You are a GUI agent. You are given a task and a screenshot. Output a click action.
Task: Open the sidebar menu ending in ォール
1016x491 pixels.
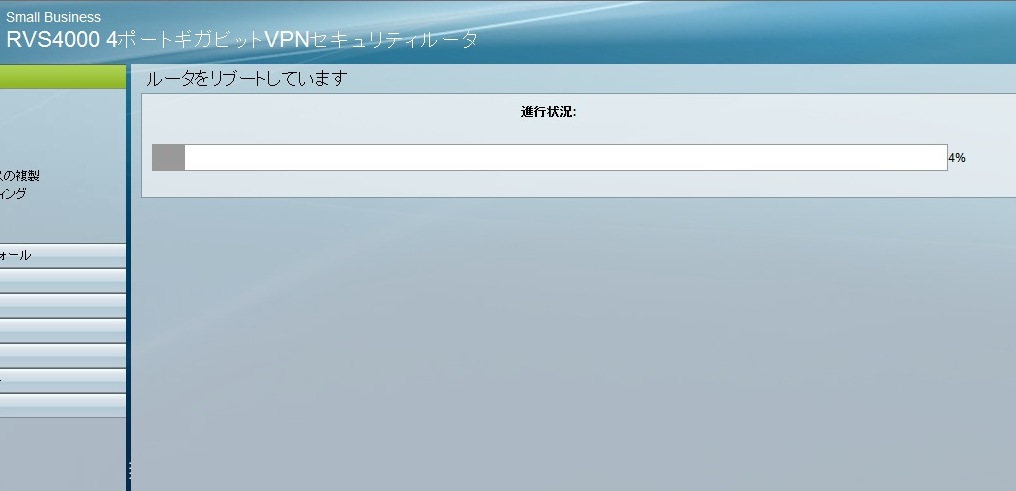pos(63,255)
